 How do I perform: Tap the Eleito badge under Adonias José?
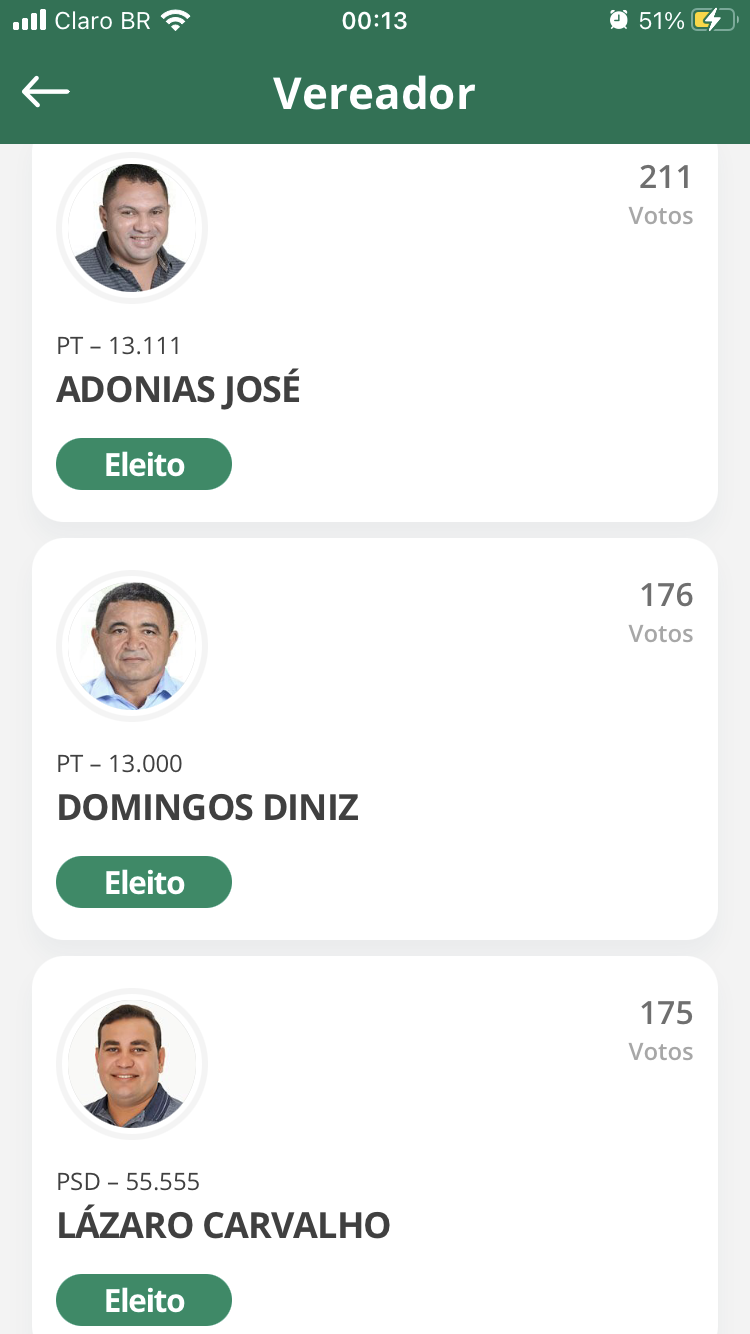click(144, 465)
